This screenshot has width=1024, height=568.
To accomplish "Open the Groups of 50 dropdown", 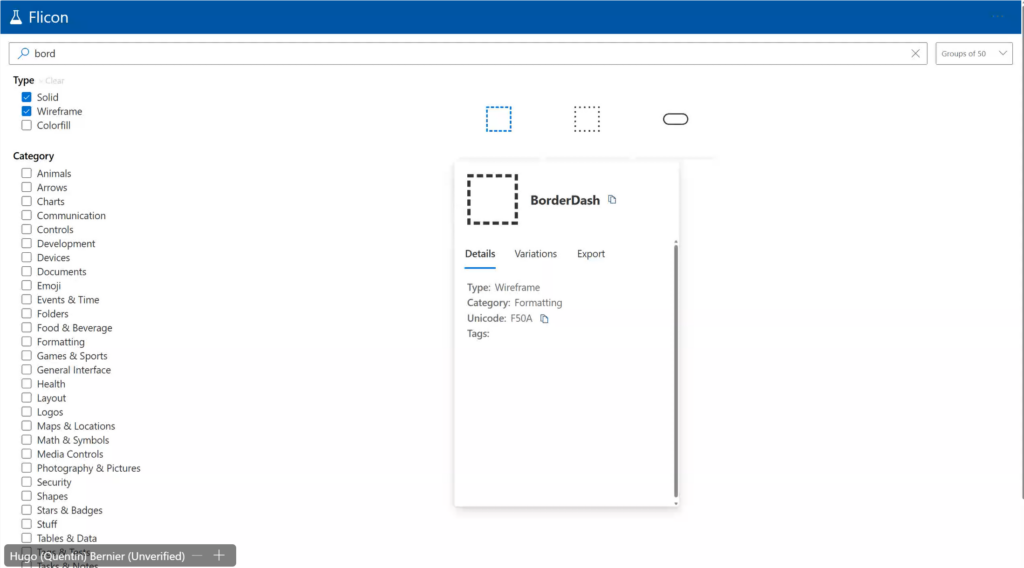I will 975,54.
